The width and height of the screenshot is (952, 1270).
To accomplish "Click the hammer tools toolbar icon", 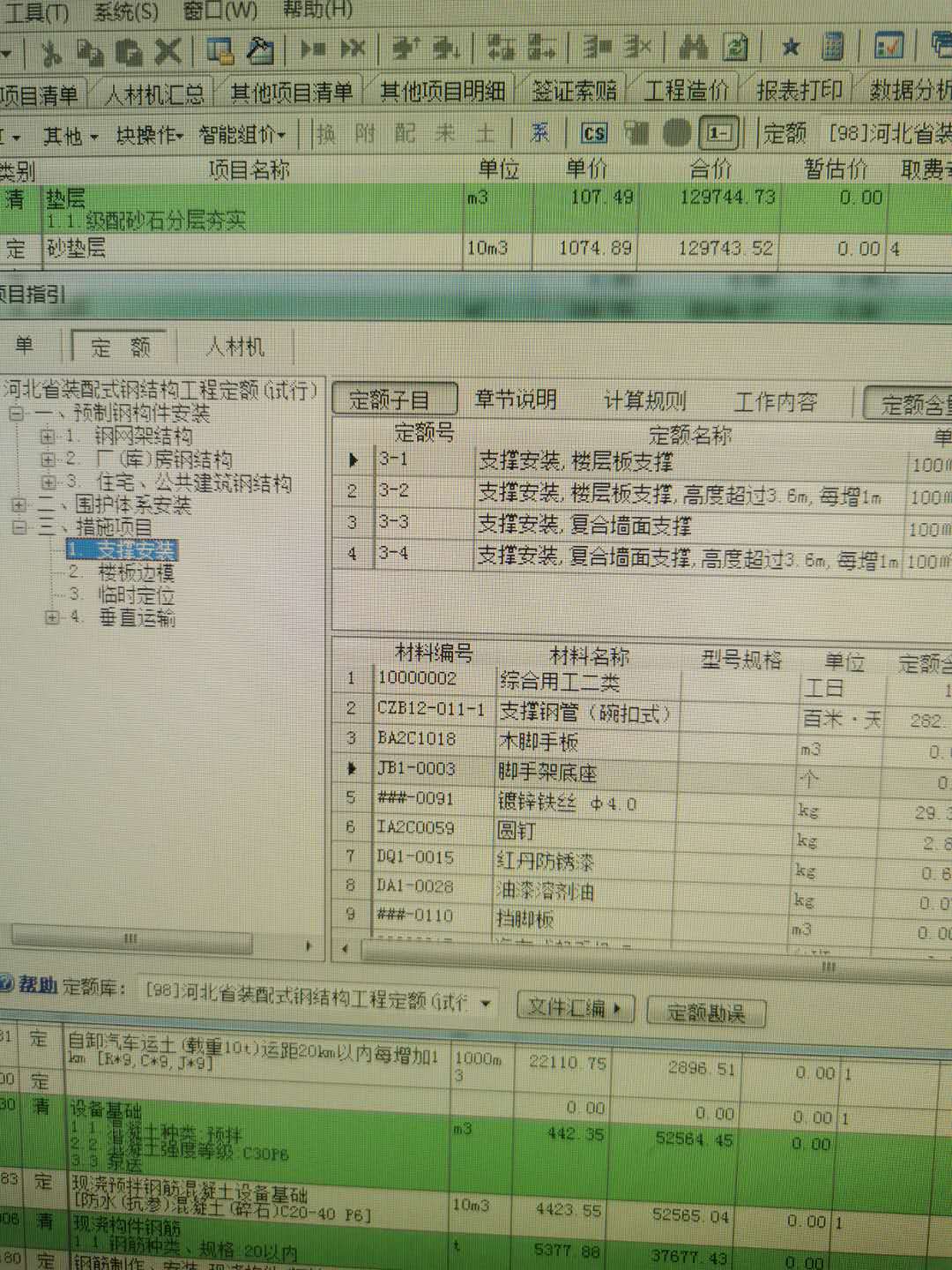I will click(x=259, y=51).
